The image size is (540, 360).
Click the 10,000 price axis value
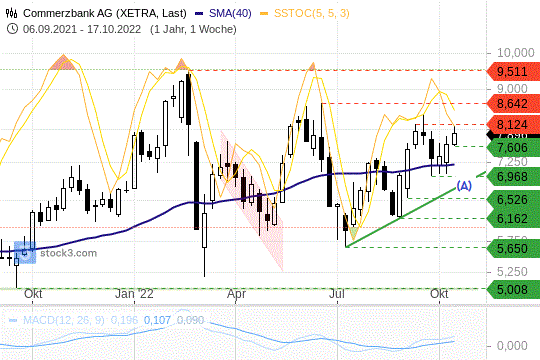tap(516, 53)
